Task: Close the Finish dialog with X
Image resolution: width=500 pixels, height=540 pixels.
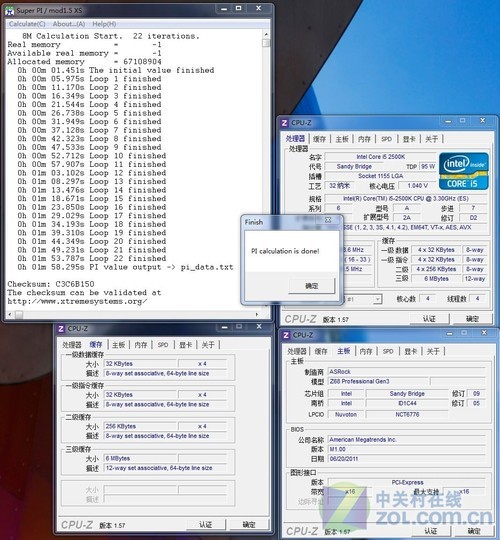Action: click(328, 220)
